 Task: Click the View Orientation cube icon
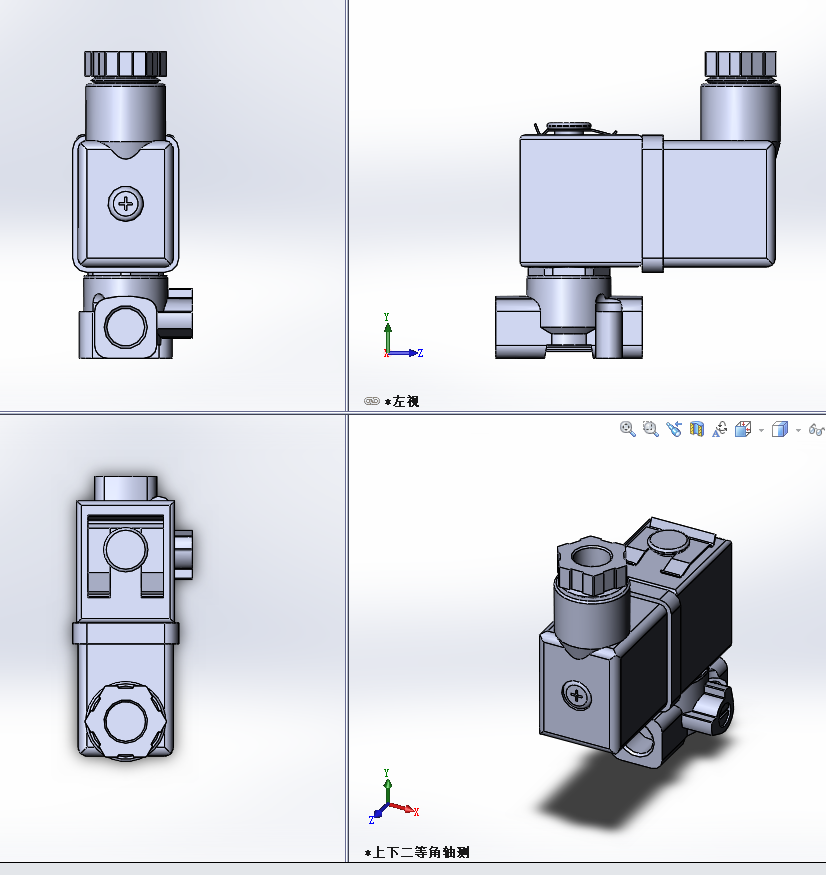pyautogui.click(x=743, y=429)
